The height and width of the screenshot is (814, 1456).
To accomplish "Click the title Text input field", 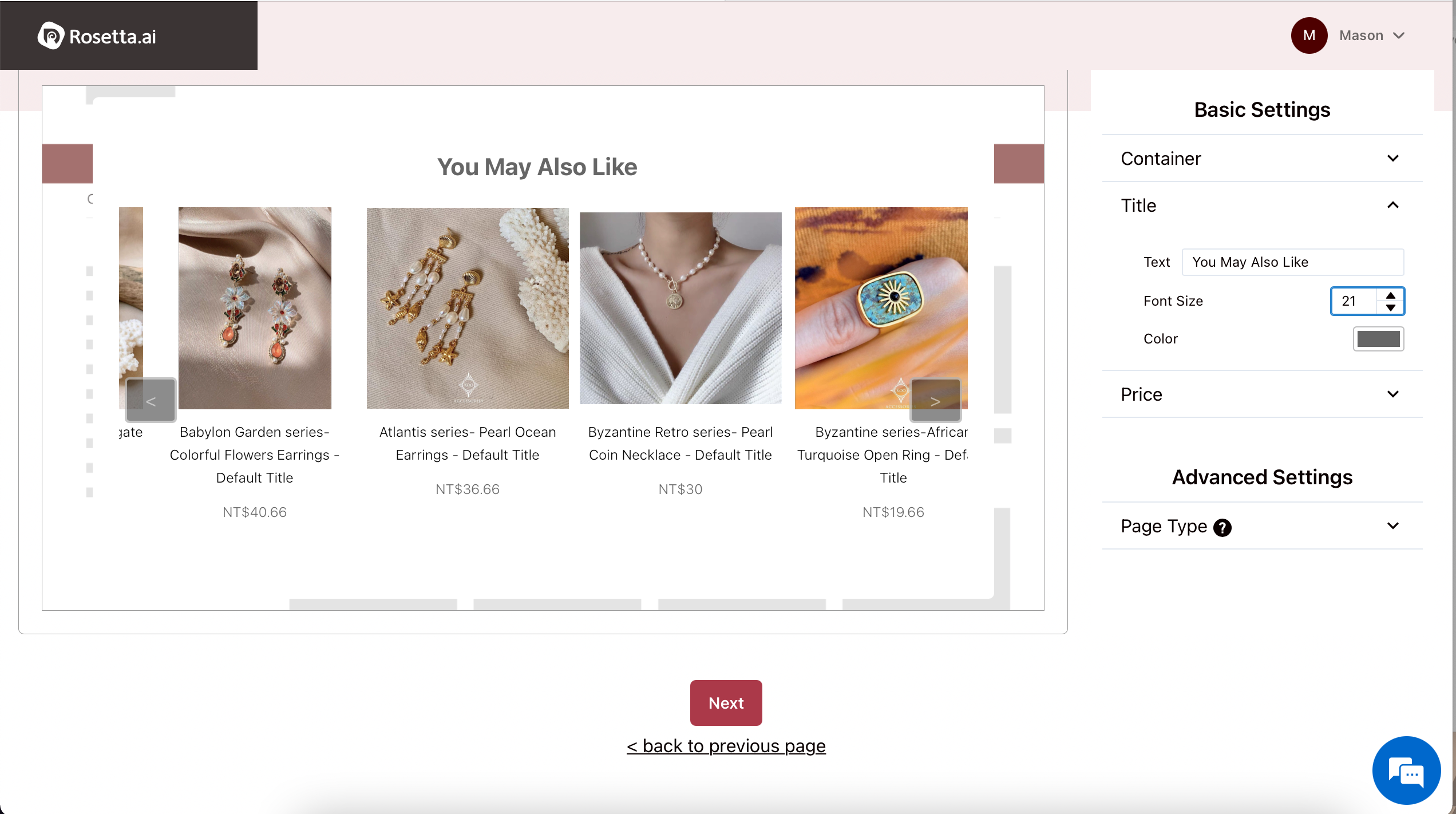I will point(1292,262).
